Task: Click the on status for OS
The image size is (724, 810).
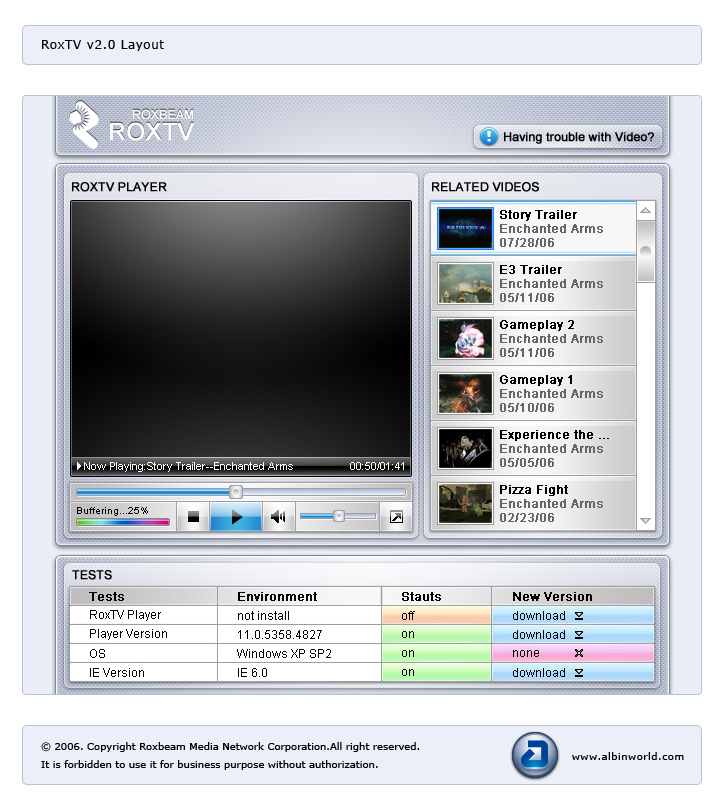Action: (x=436, y=653)
